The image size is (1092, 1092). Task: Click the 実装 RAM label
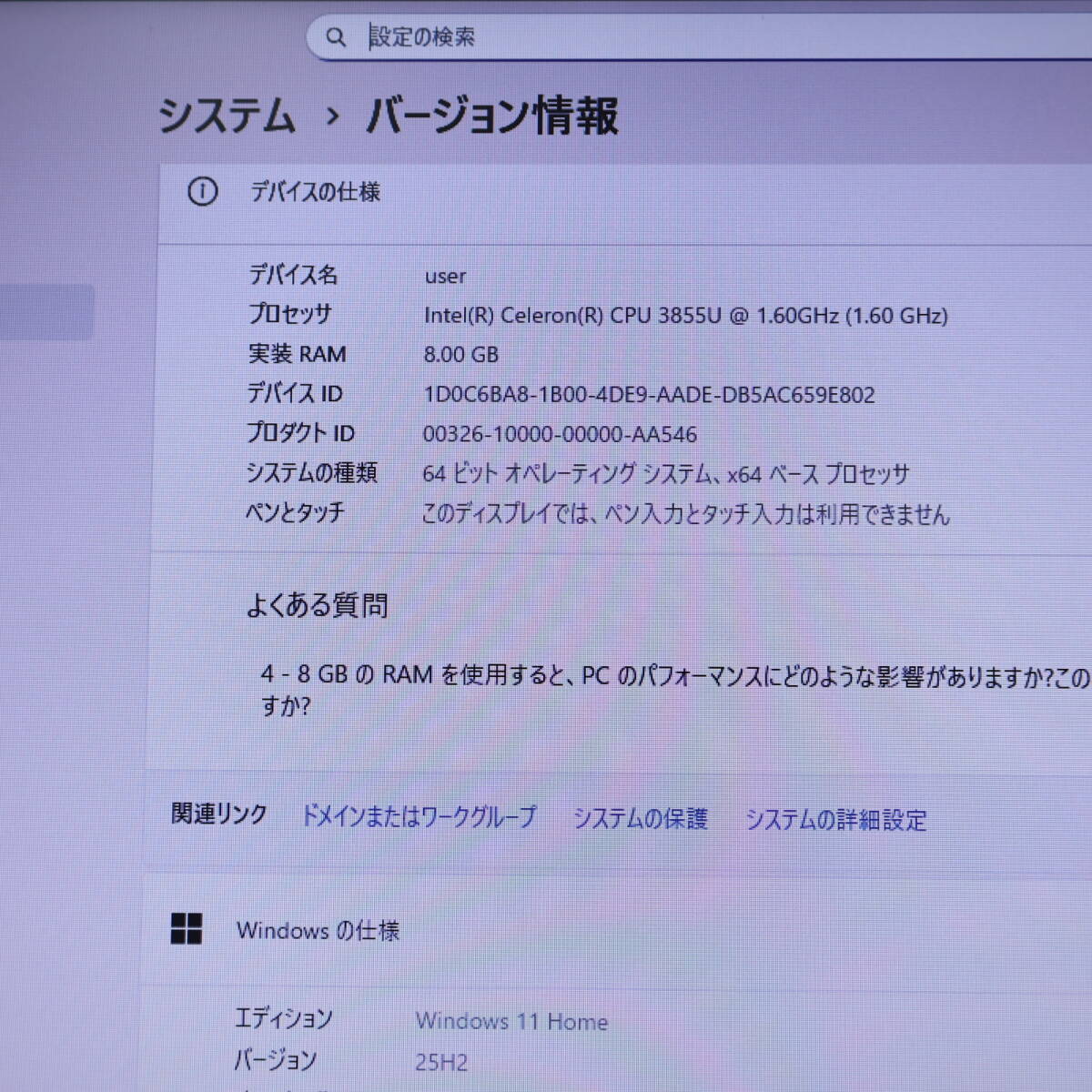pyautogui.click(x=297, y=354)
